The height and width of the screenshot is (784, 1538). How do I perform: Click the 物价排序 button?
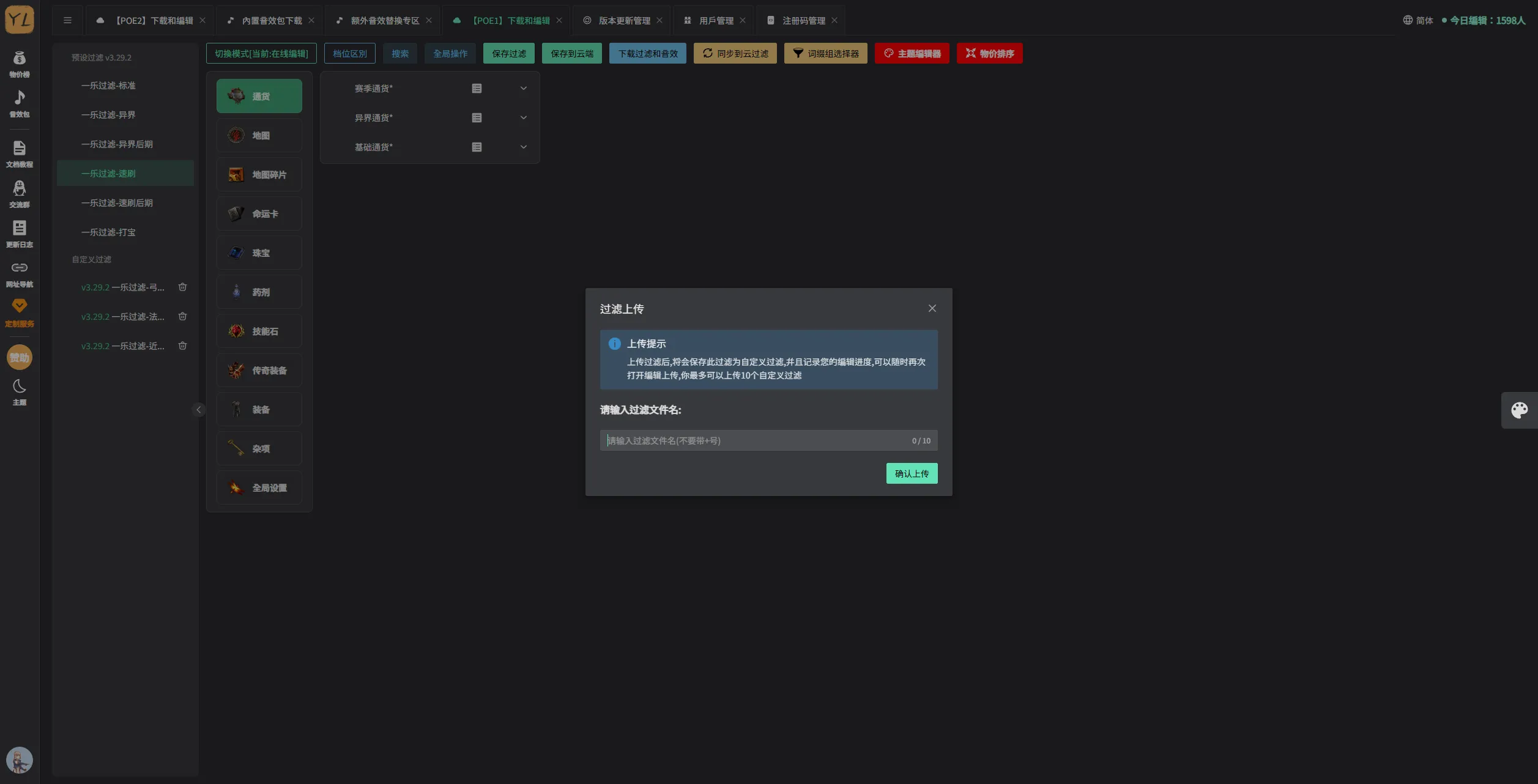pos(990,53)
